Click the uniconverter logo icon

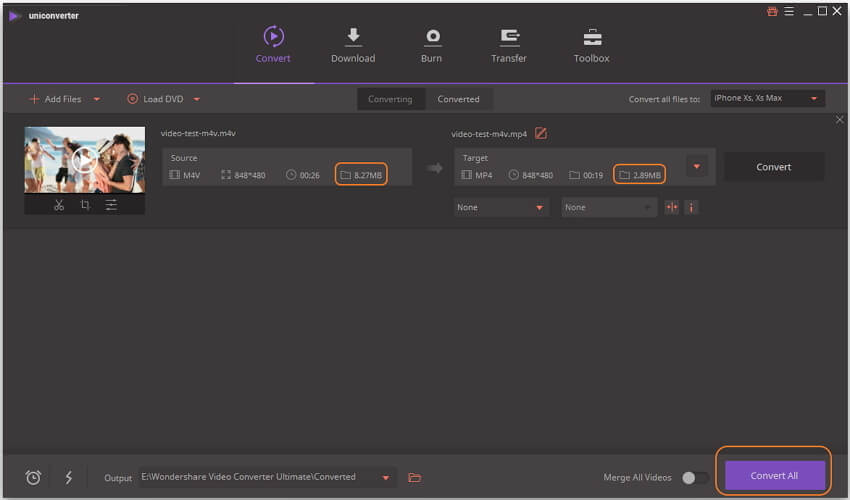coord(15,16)
